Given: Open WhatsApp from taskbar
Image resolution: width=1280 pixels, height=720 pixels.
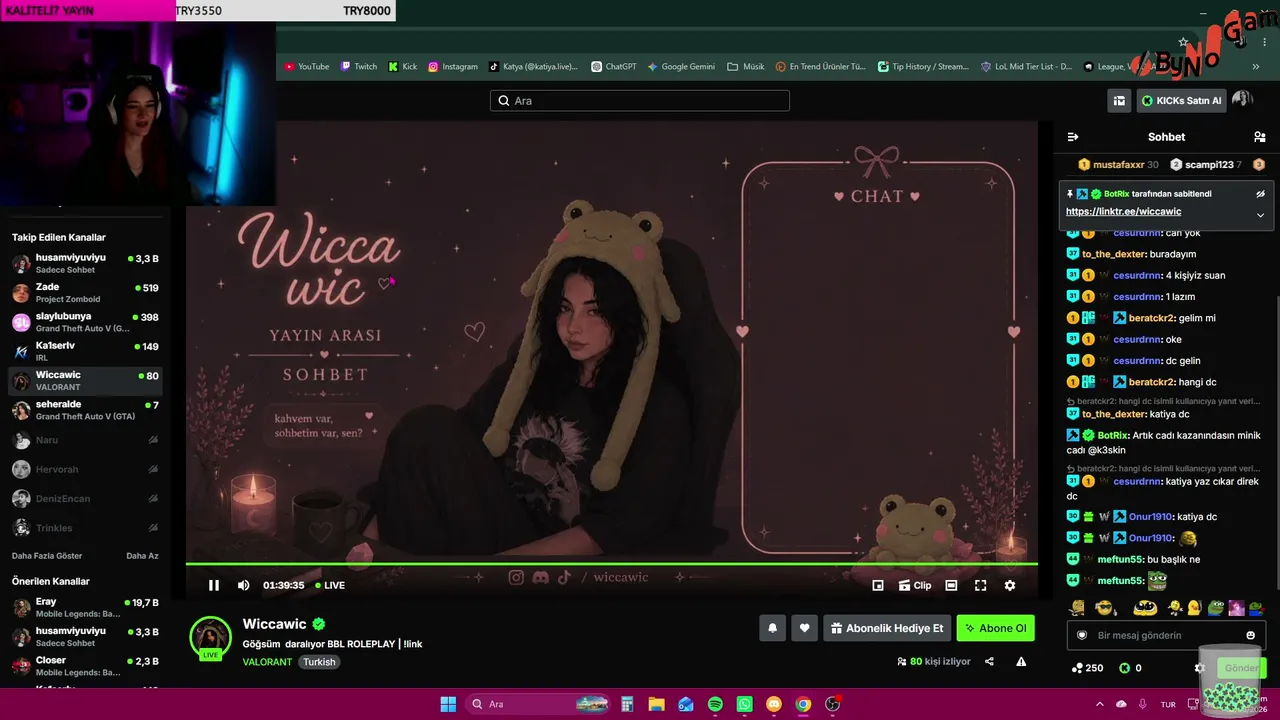Looking at the screenshot, I should click(744, 704).
